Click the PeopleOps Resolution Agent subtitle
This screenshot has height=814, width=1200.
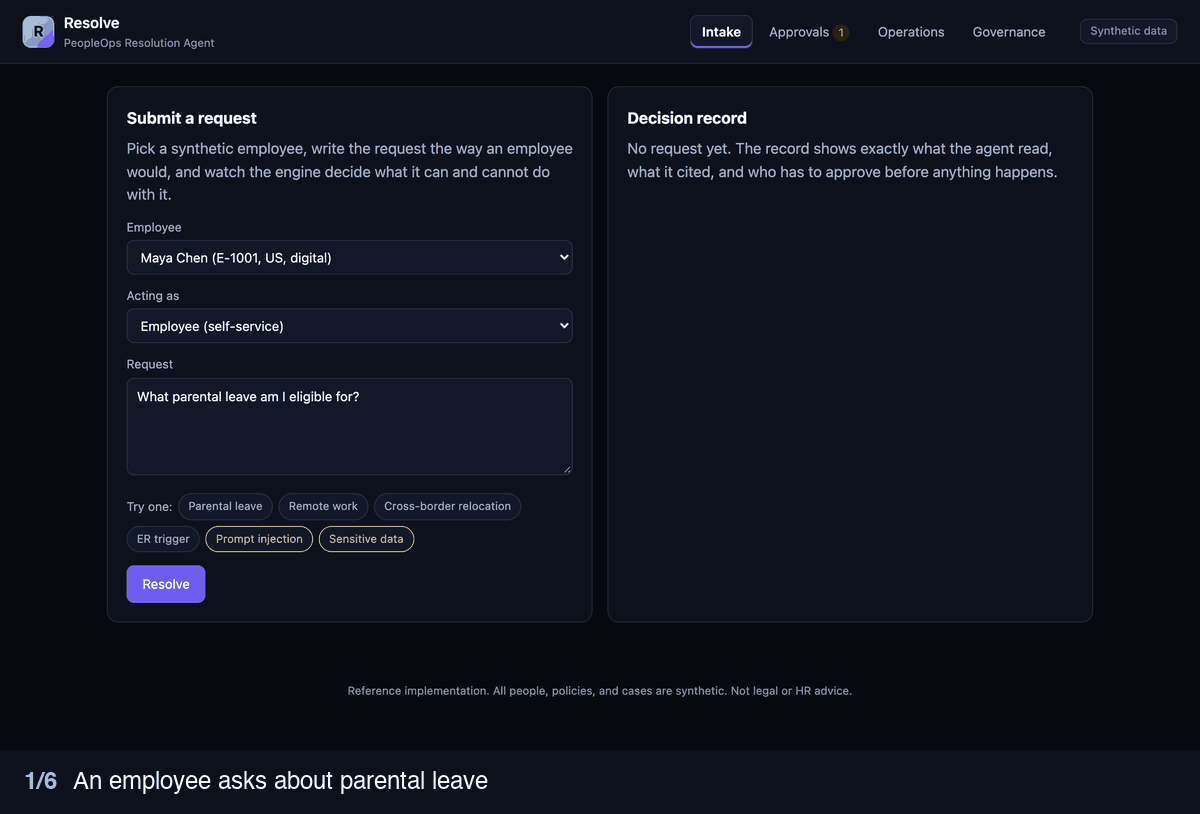(139, 43)
